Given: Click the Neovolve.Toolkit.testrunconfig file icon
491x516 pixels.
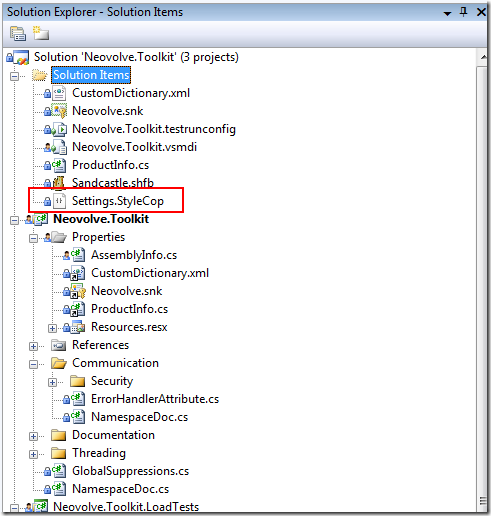Looking at the screenshot, I should coord(59,129).
